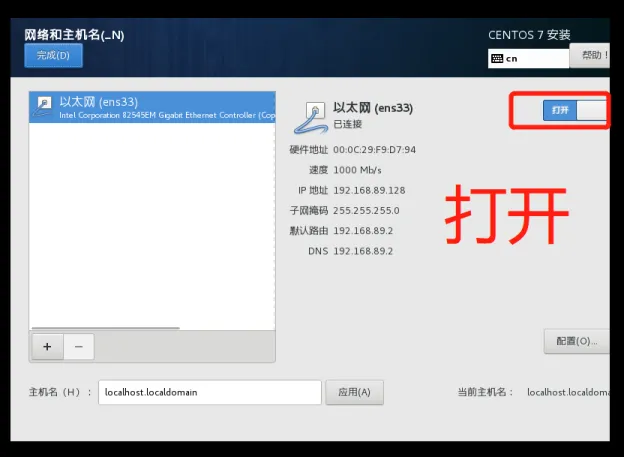Remove selected device with minus button
Image resolution: width=624 pixels, height=457 pixels.
tap(78, 347)
